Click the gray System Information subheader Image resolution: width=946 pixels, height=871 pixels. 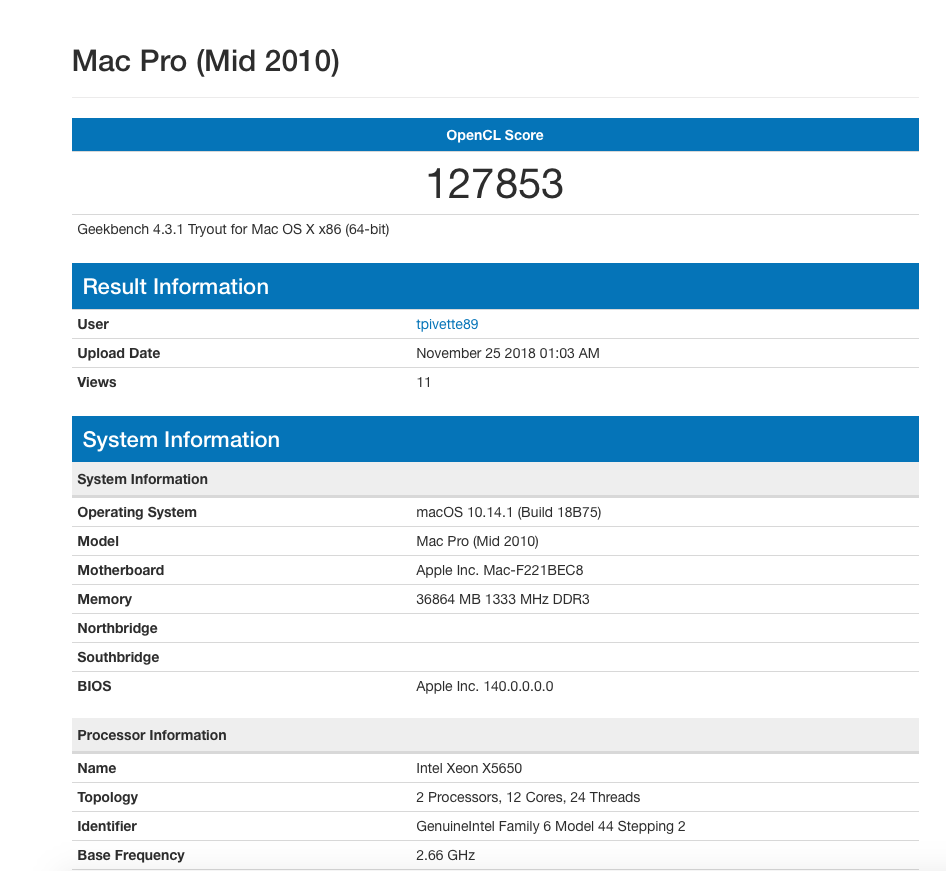click(x=495, y=480)
